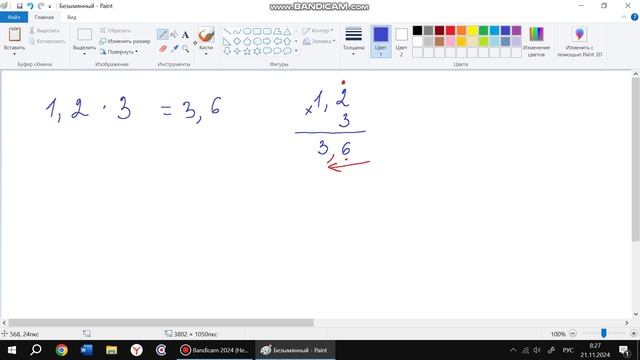Image resolution: width=640 pixels, height=360 pixels.
Task: Open the Outline (Контур) dropdown
Action: click(318, 31)
